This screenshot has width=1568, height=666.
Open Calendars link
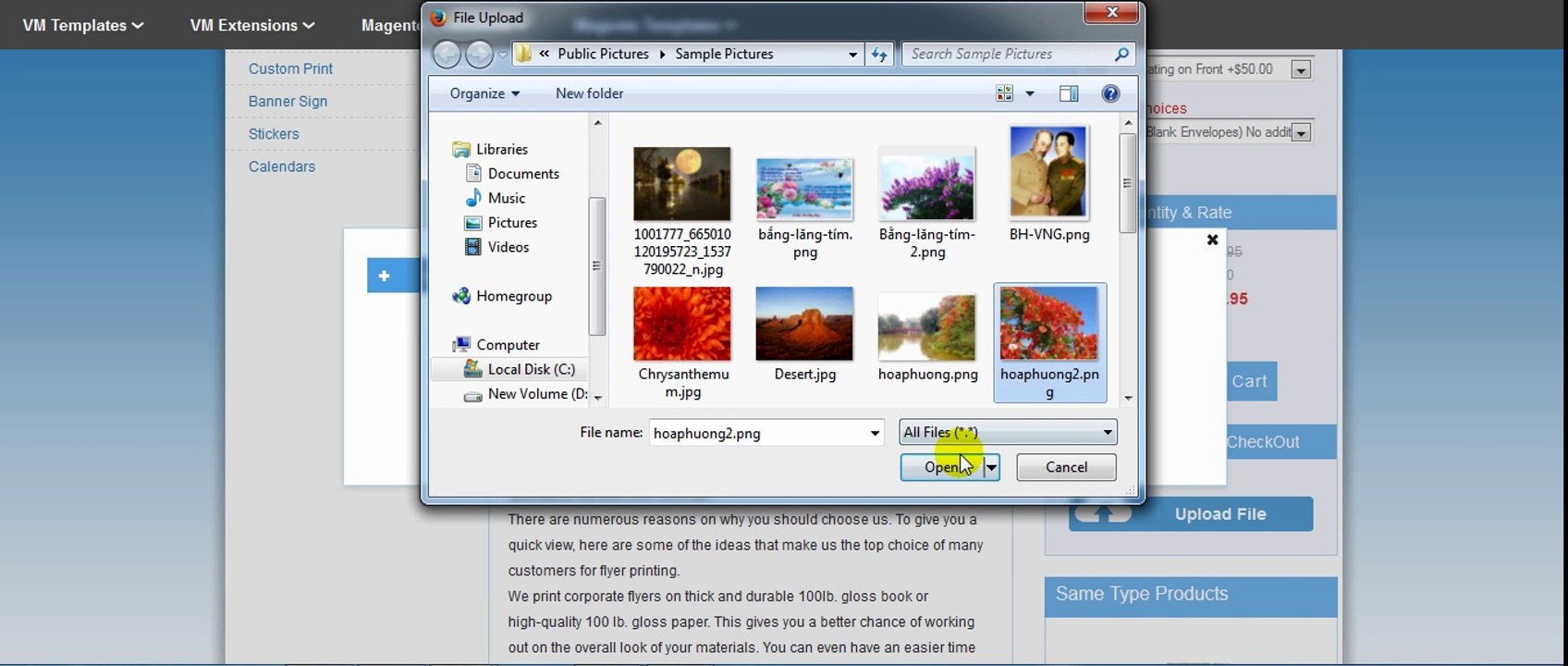282,166
